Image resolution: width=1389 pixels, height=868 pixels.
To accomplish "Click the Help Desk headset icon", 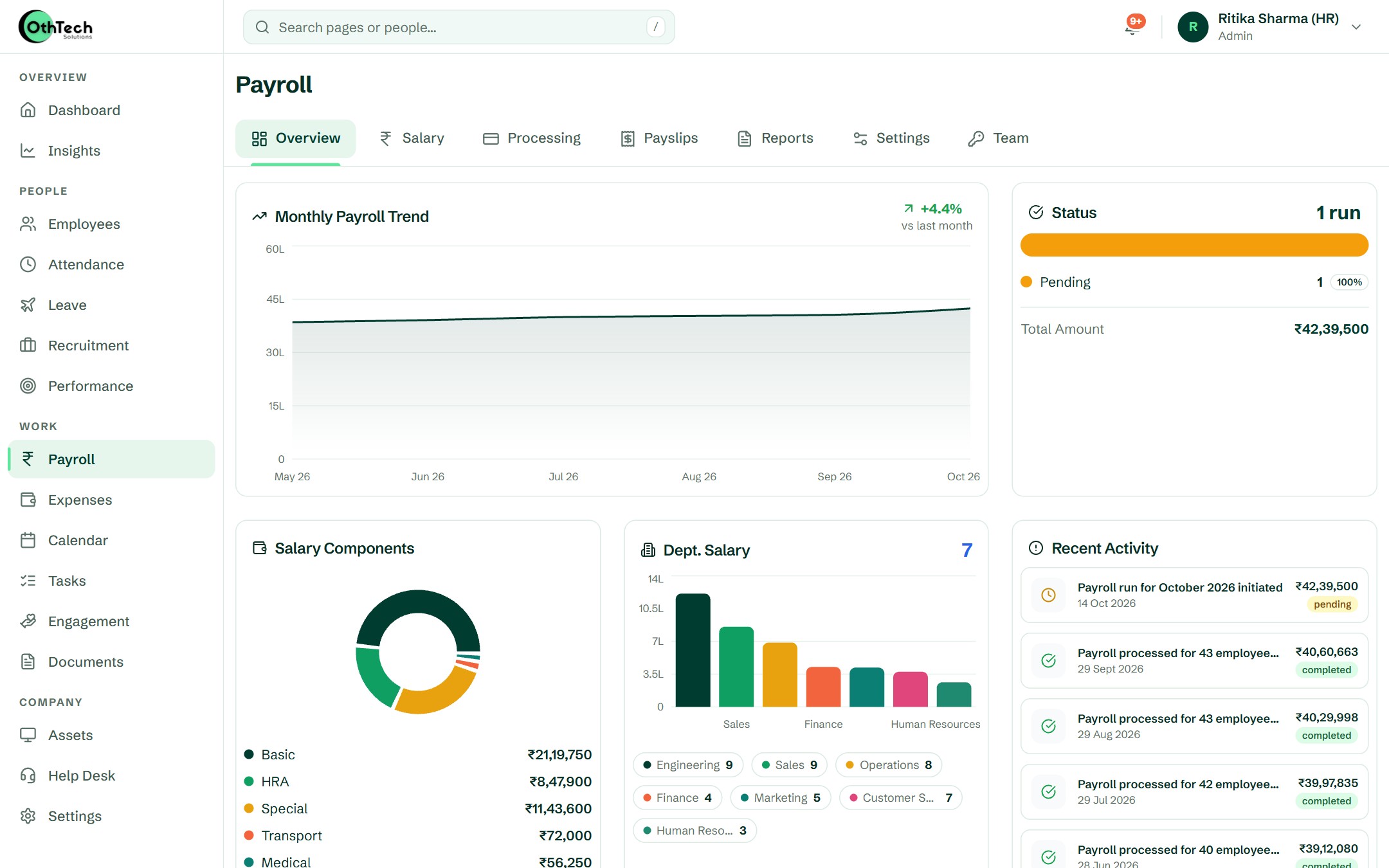I will [28, 775].
